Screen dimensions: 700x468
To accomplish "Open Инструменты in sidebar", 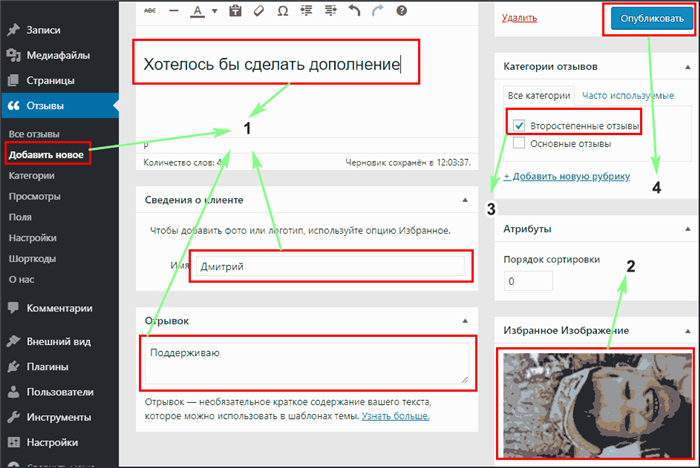I will 60,417.
